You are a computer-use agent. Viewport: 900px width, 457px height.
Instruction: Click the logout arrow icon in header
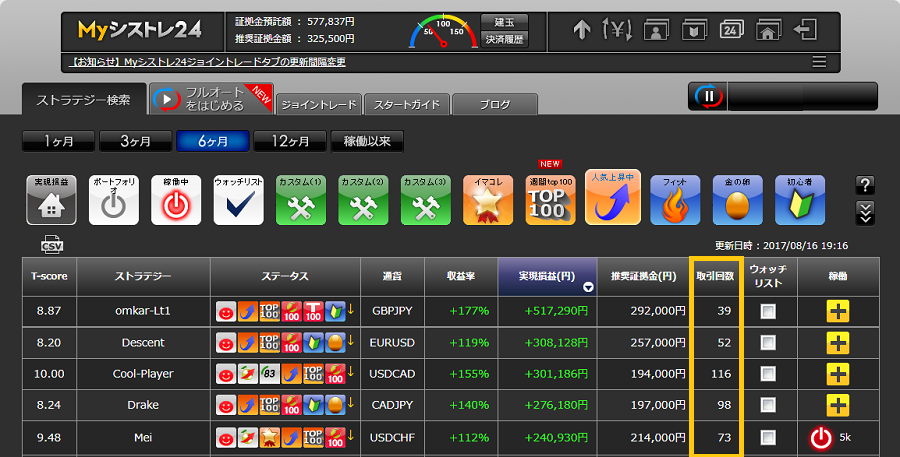(804, 30)
